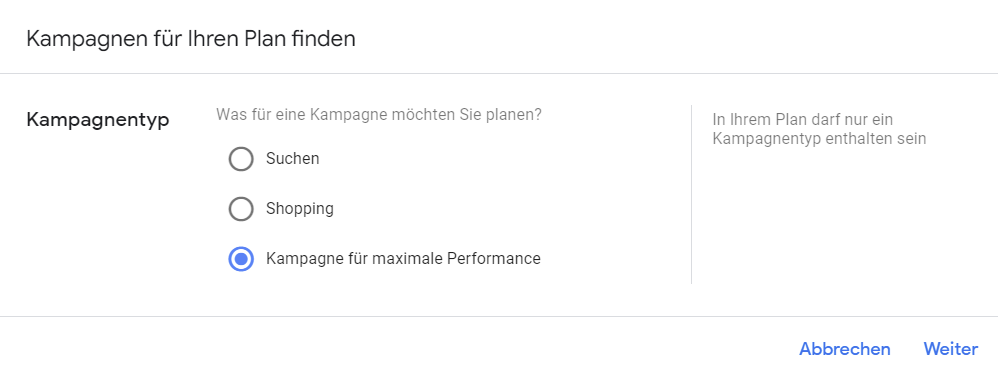Click the question 'Was für eine Kampagne möchten Sie planen?'
Image resolution: width=998 pixels, height=372 pixels.
[x=379, y=115]
